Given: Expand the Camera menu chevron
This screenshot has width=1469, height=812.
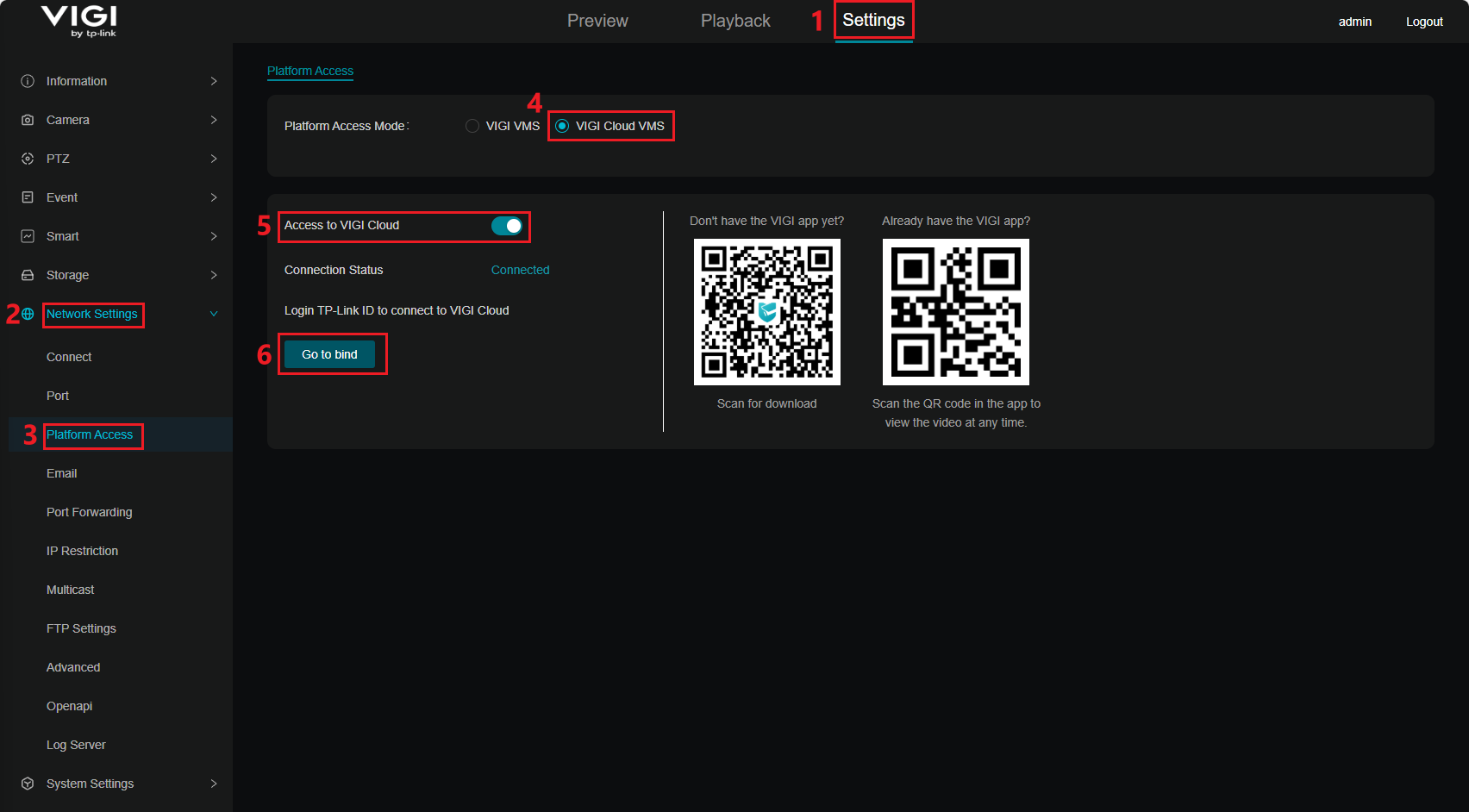Looking at the screenshot, I should [214, 120].
